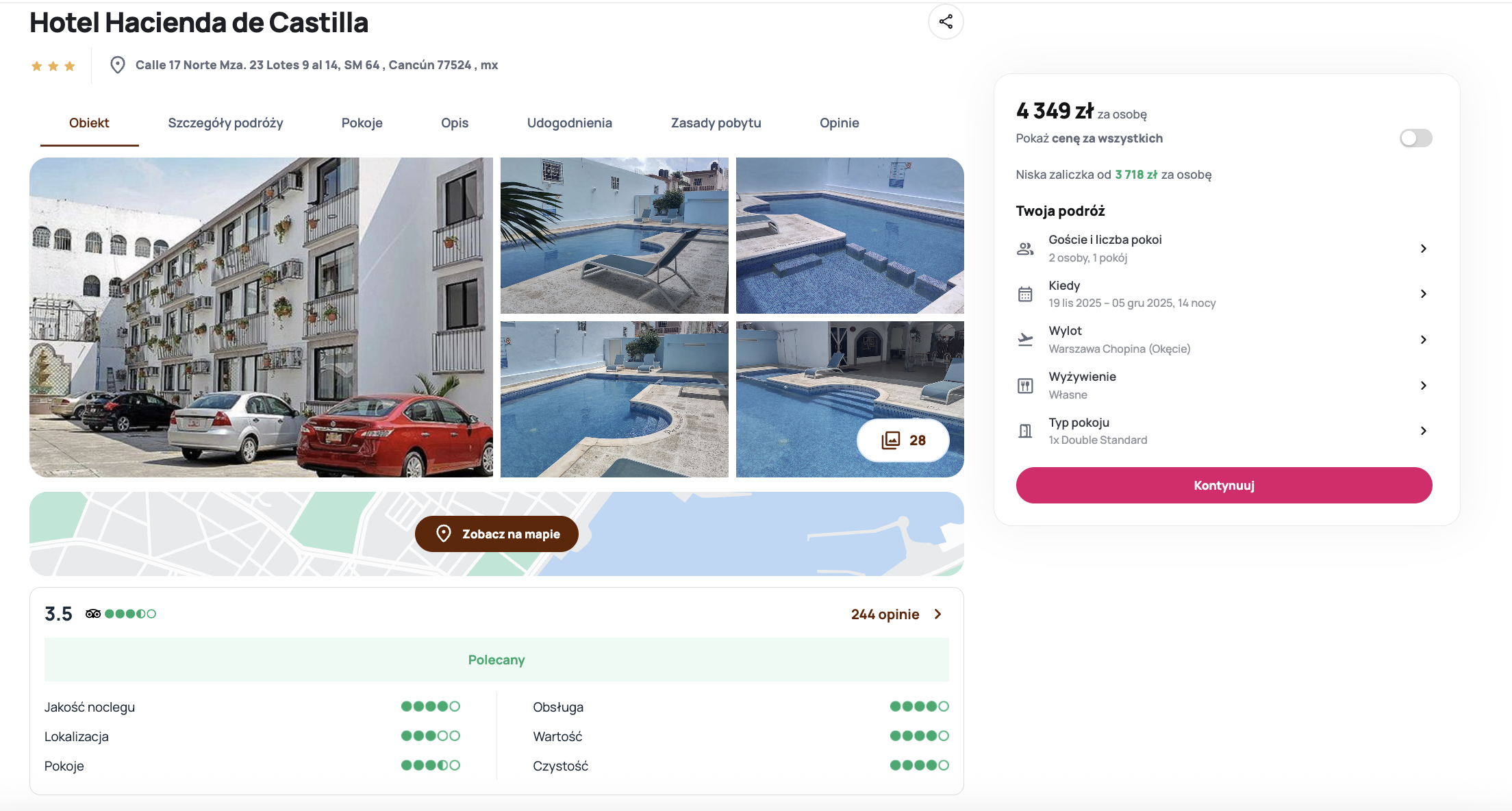Open the Pokoje tab

pos(362,123)
